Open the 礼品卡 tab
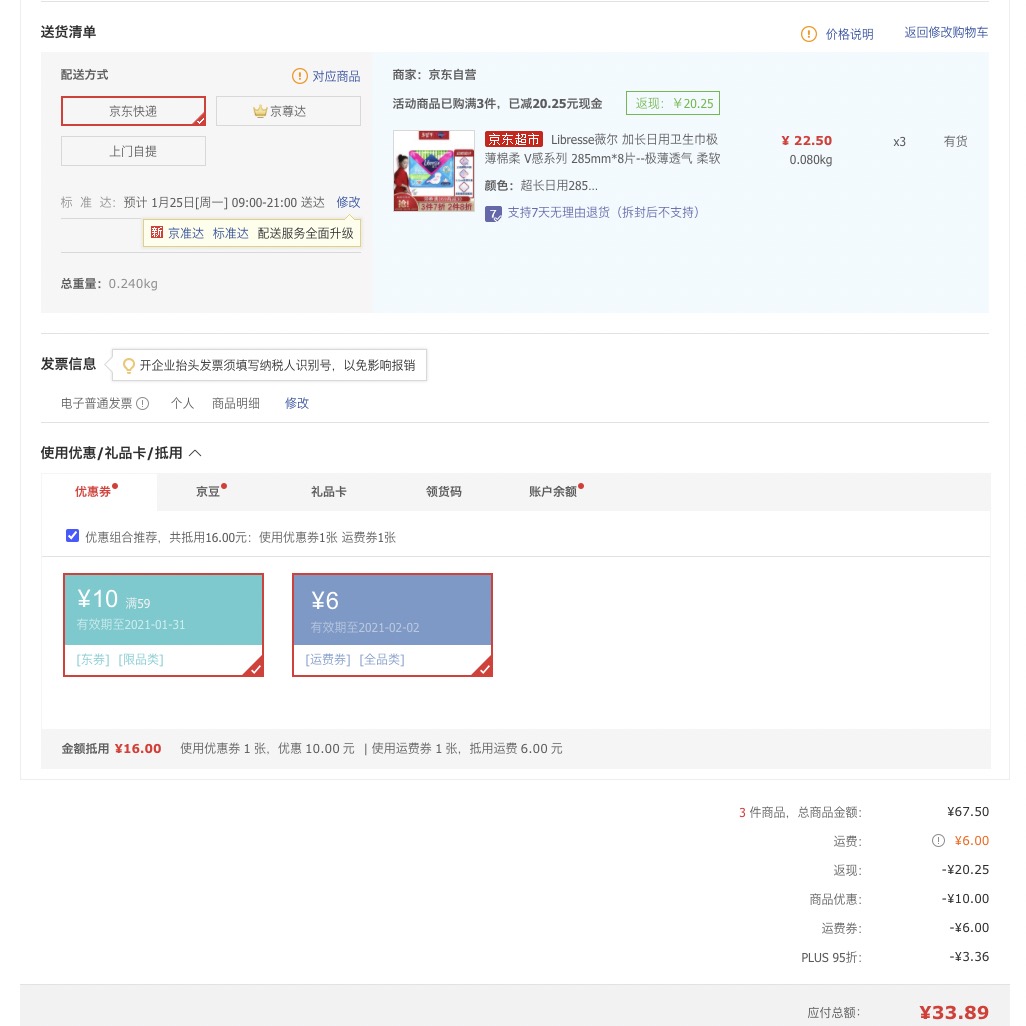 pyautogui.click(x=328, y=491)
